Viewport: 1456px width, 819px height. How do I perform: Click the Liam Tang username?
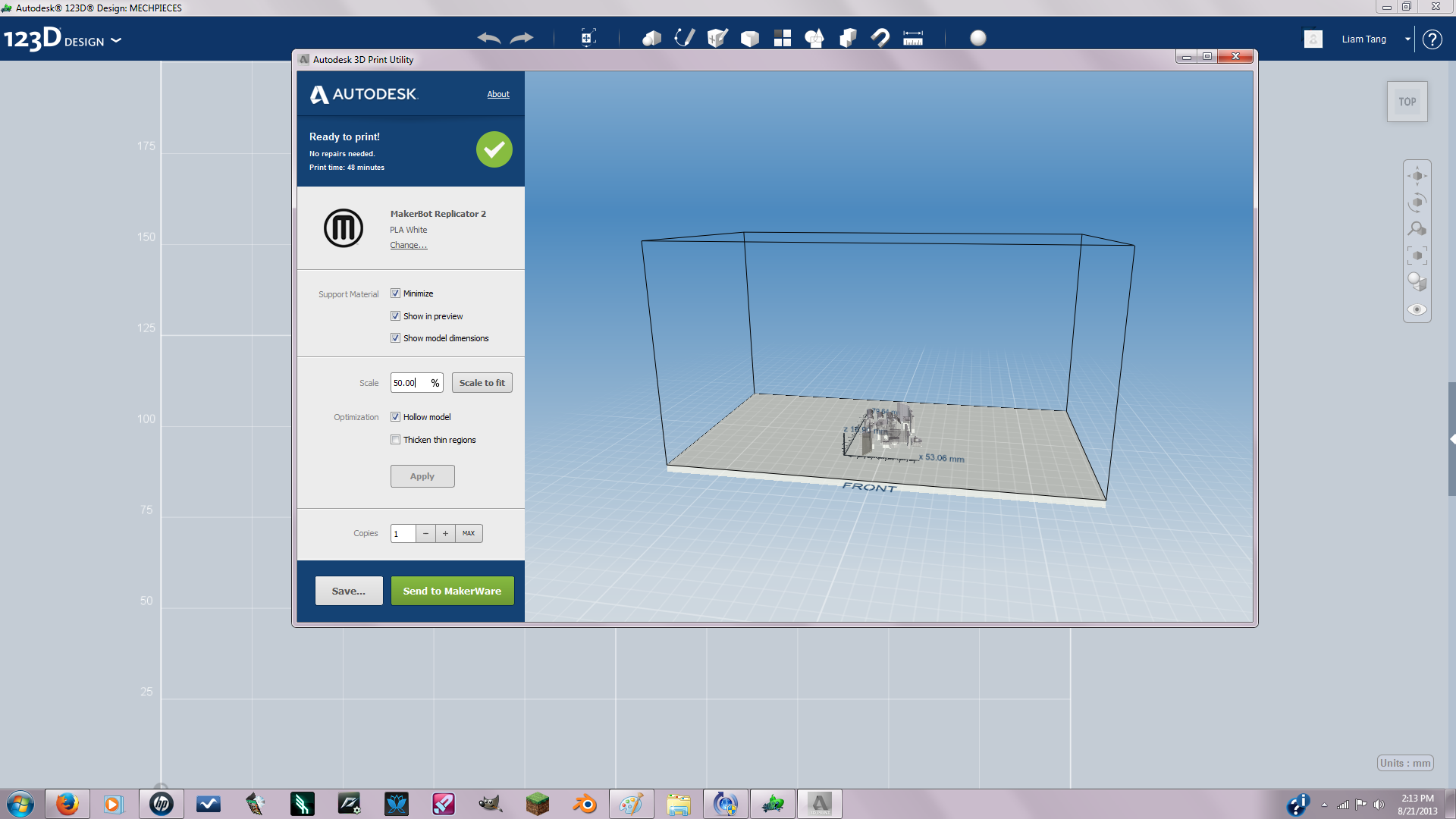1363,39
